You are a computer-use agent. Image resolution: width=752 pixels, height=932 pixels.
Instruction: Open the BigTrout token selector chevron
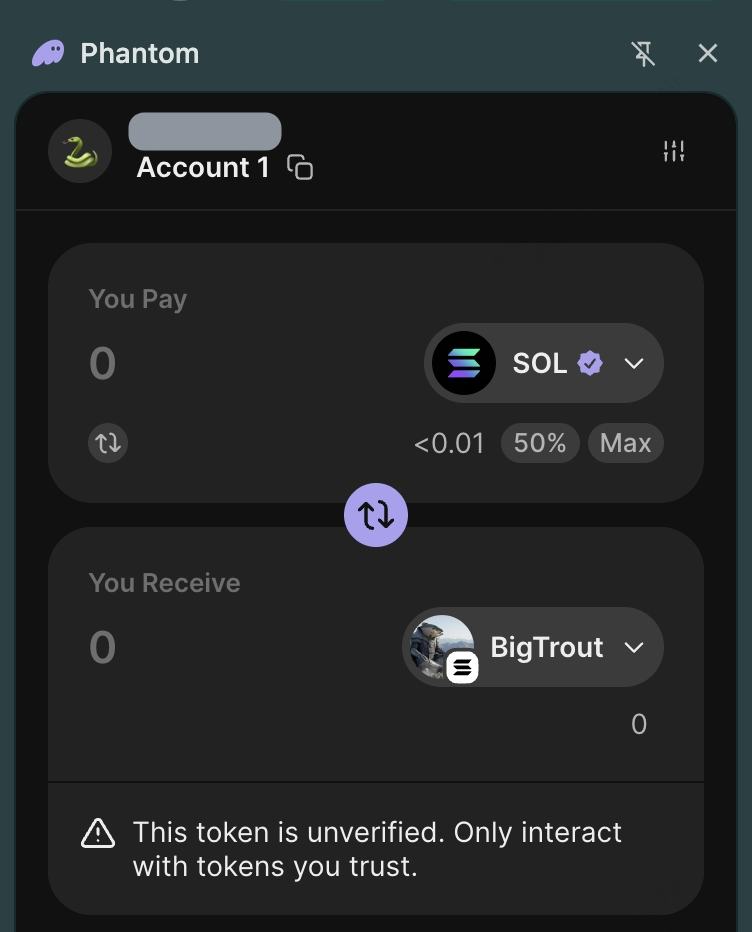pos(634,647)
